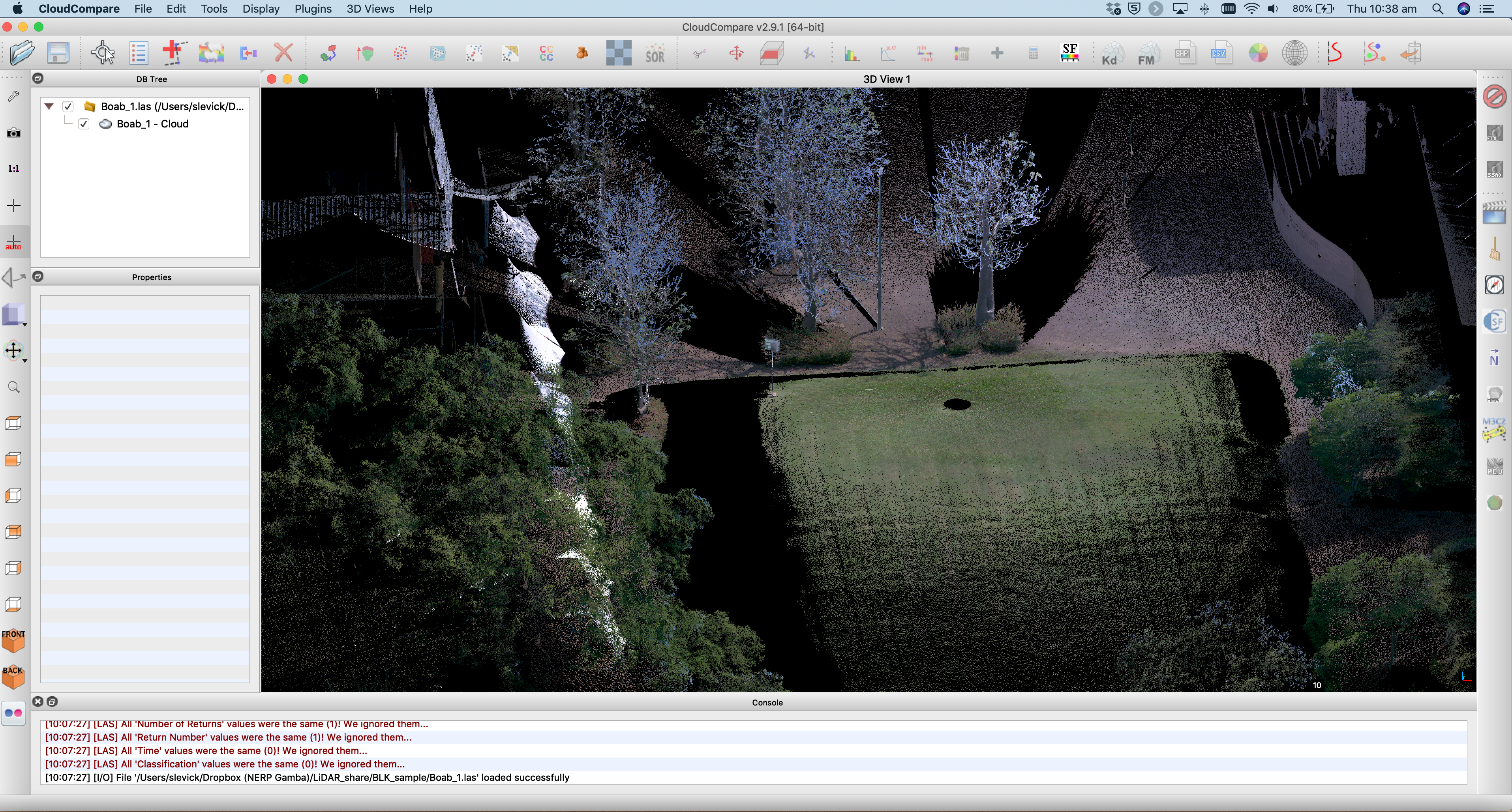Select the point picking tool icon
The image size is (1512, 812).
coord(103,53)
